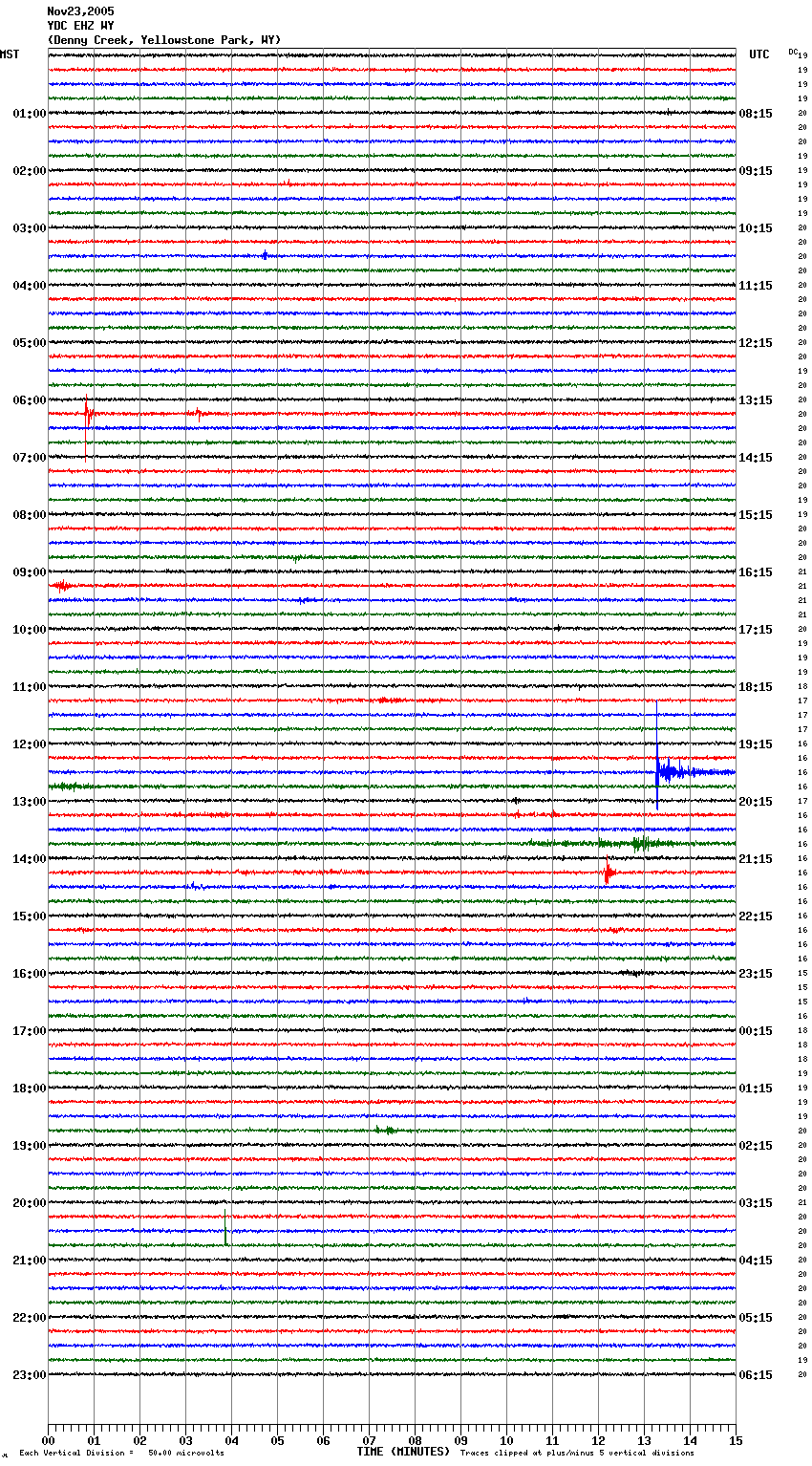Screen dimensions: 812x1466
Task: Click the "09:15" UTC time label
Action: pyautogui.click(x=756, y=171)
